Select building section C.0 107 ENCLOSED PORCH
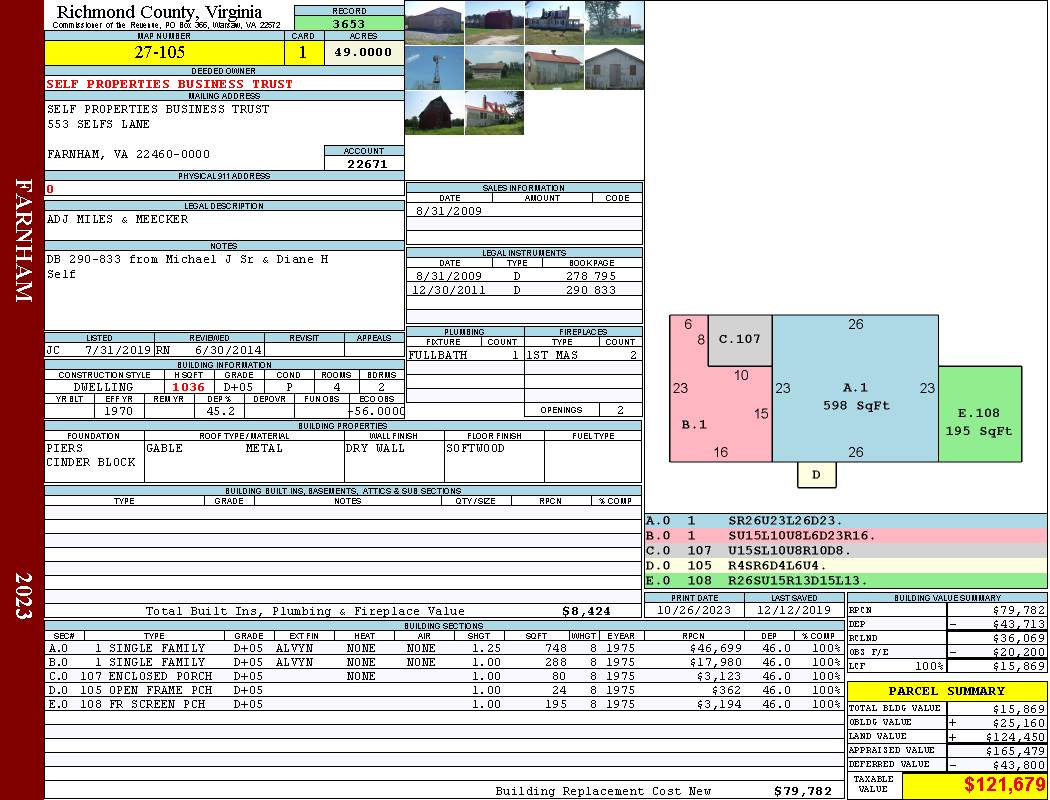The height and width of the screenshot is (800, 1050). [x=445, y=676]
